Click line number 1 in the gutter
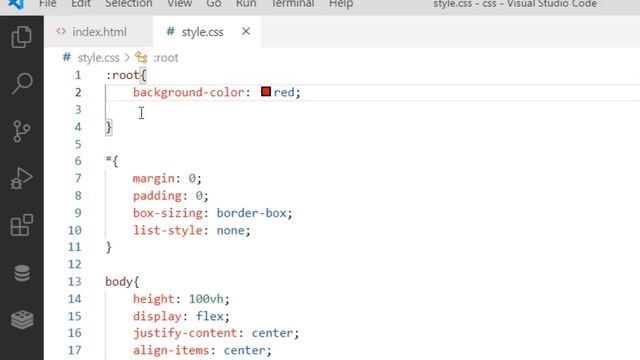Viewport: 640px width, 360px height. (78, 75)
